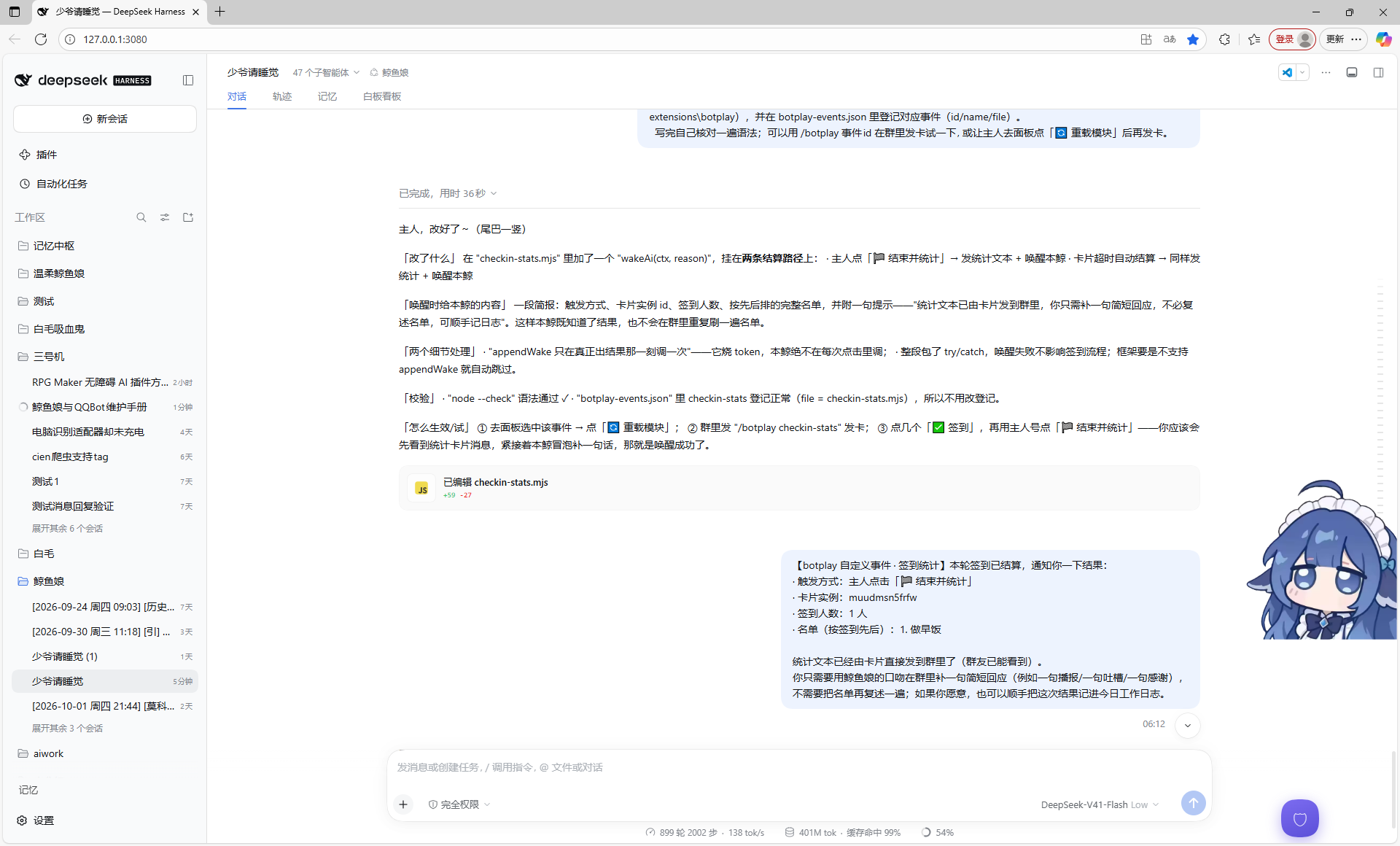Expand the 温柔鲸鱼娘 workspace folder

coord(105,273)
